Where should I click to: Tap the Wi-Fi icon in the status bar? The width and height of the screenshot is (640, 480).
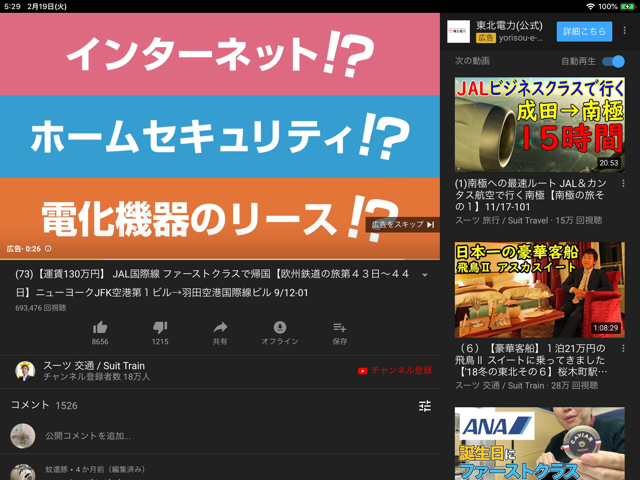590,6
